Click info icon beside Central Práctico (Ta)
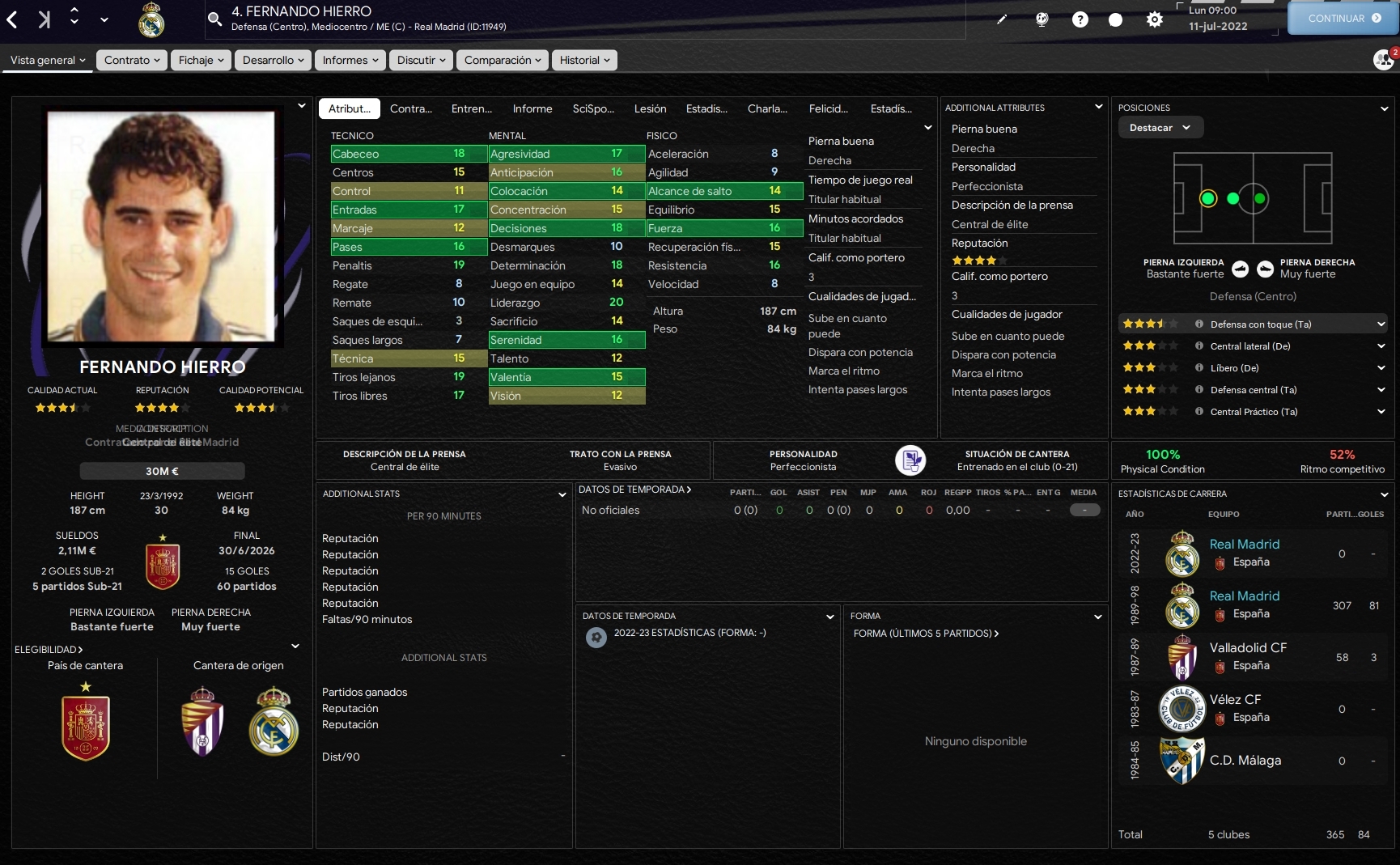This screenshot has height=865, width=1400. pos(1199,411)
